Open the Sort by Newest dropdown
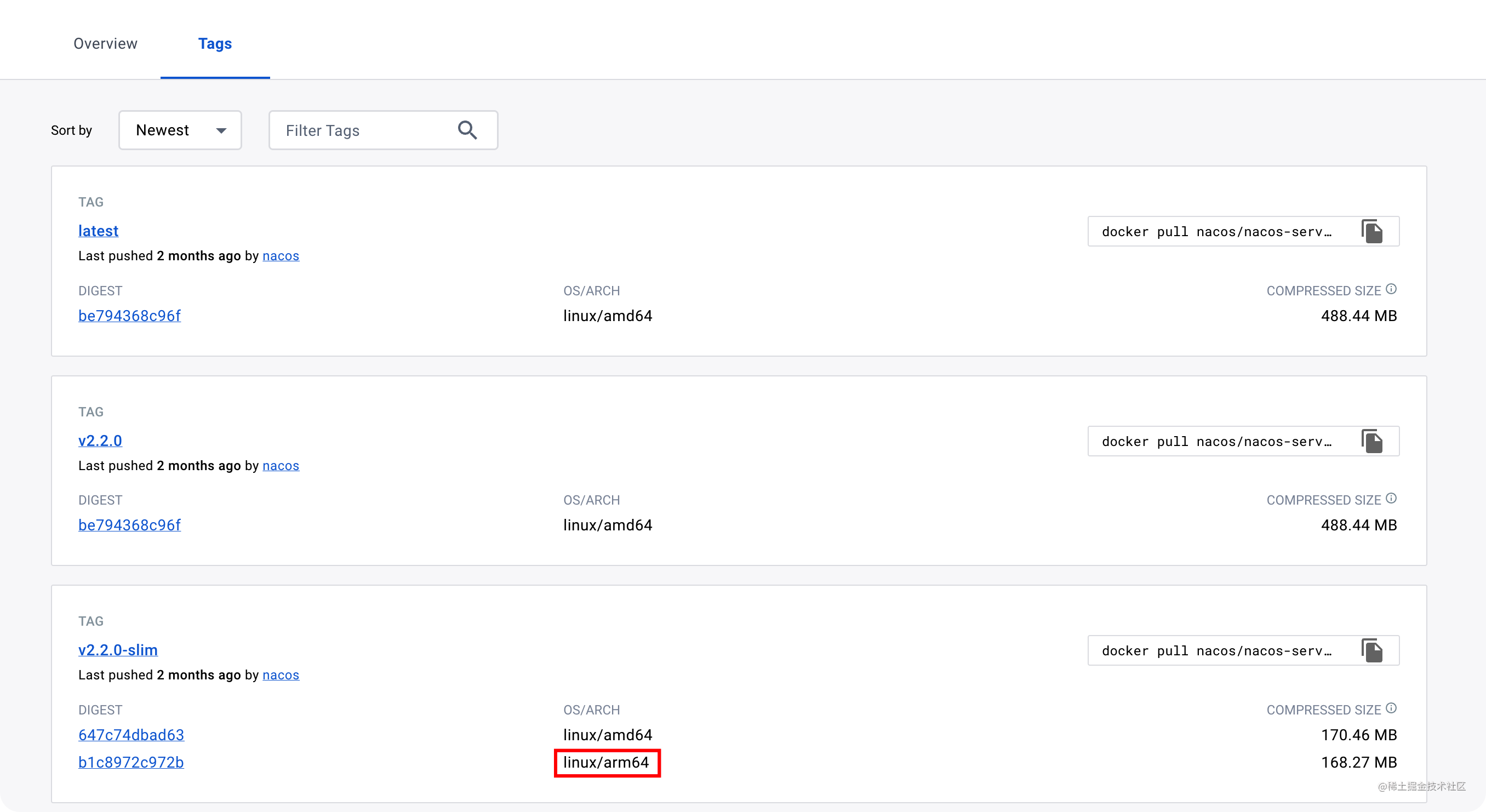 [x=179, y=130]
